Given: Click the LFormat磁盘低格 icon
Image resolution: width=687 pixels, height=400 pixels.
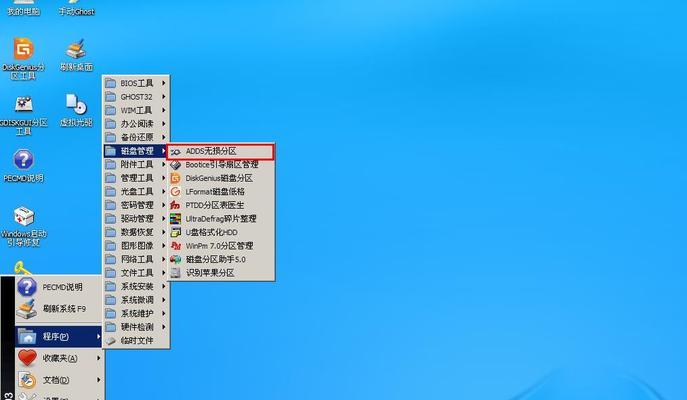Looking at the screenshot, I should tap(175, 192).
